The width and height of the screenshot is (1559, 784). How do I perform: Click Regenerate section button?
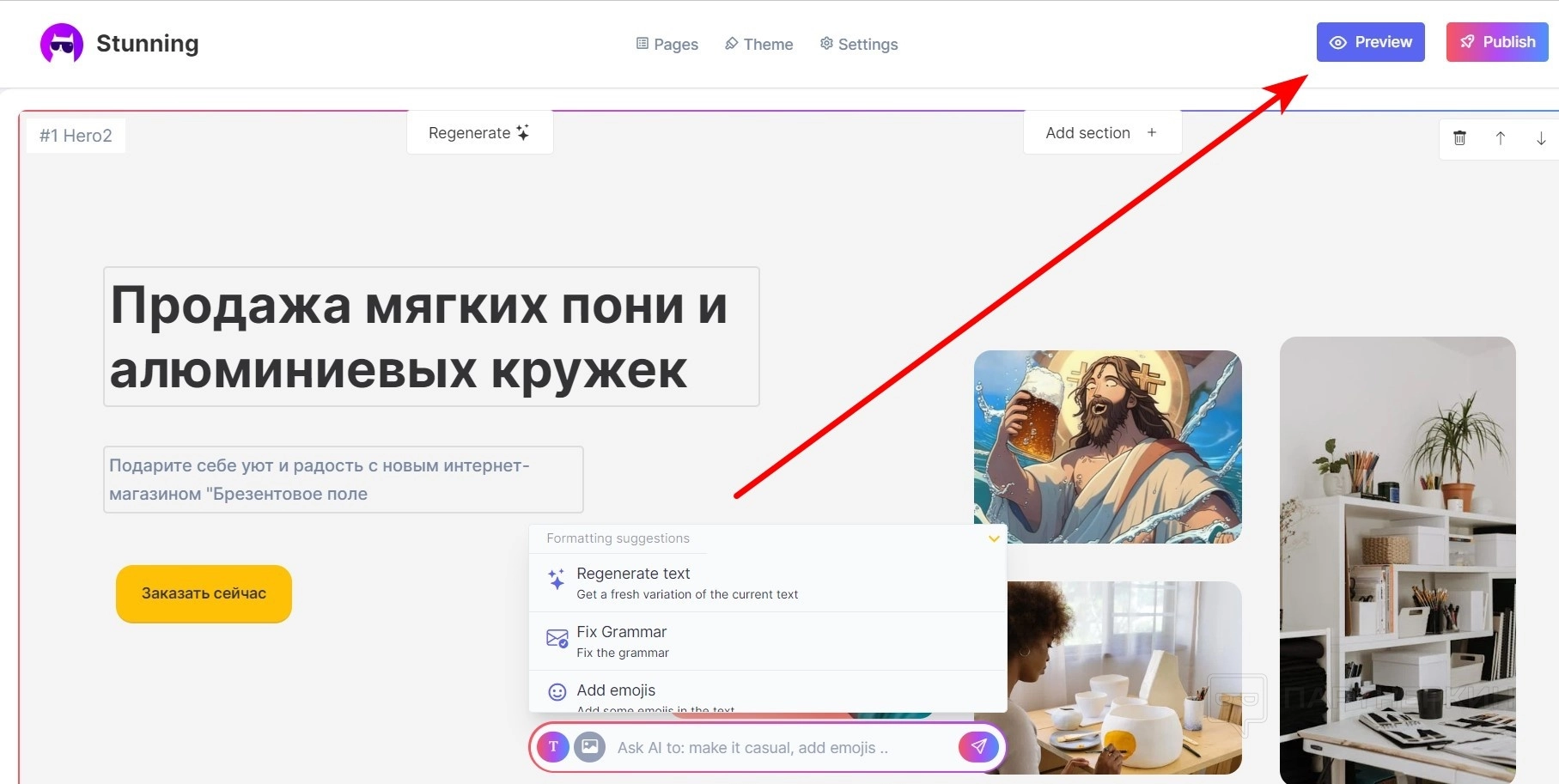pyautogui.click(x=479, y=133)
